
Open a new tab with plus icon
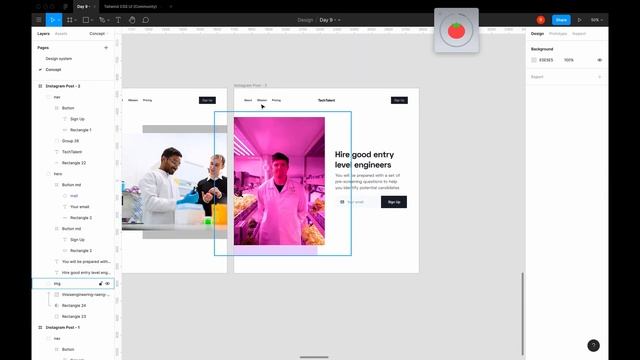tap(171, 7)
